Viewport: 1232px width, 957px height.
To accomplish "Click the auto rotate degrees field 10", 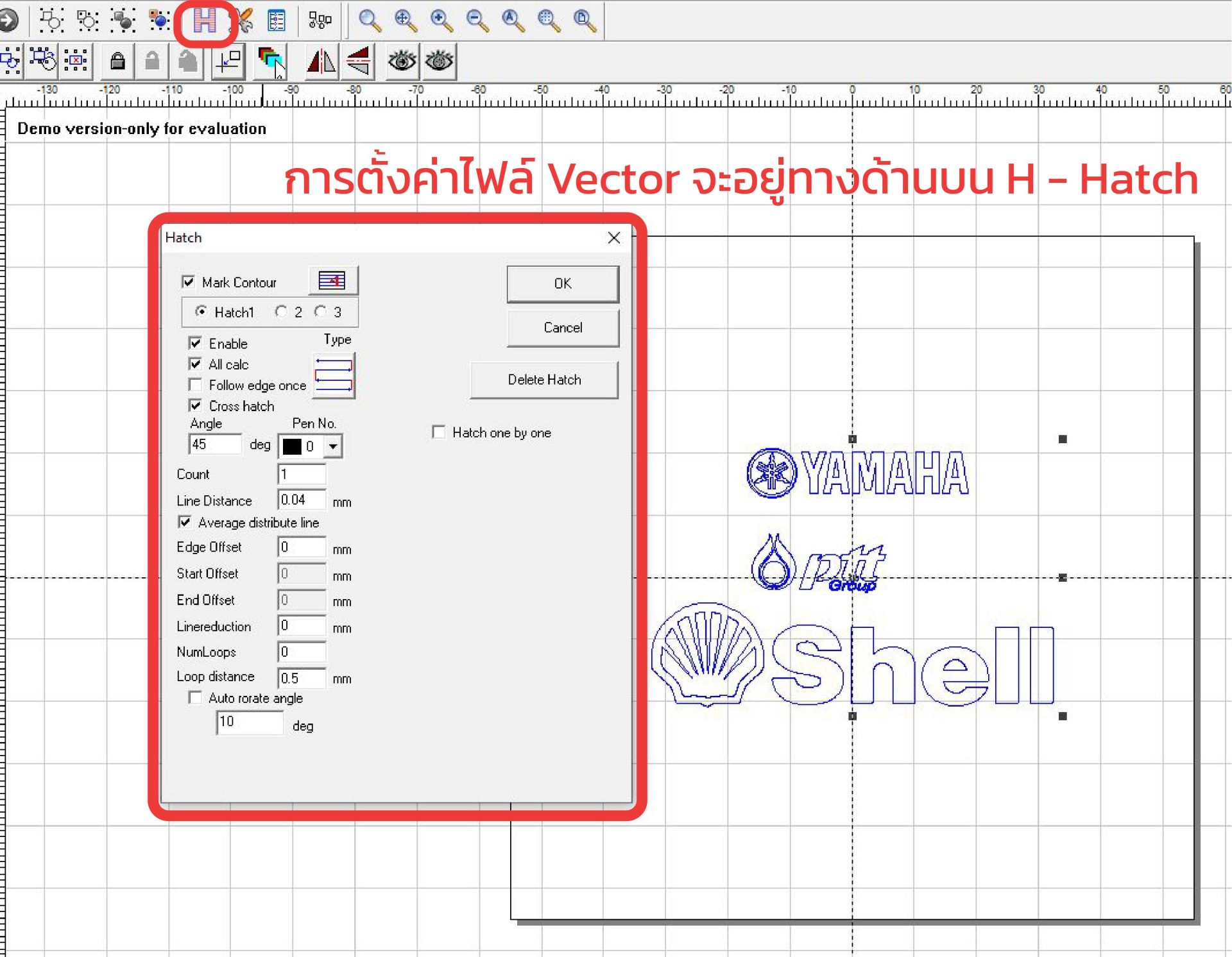I will (250, 722).
